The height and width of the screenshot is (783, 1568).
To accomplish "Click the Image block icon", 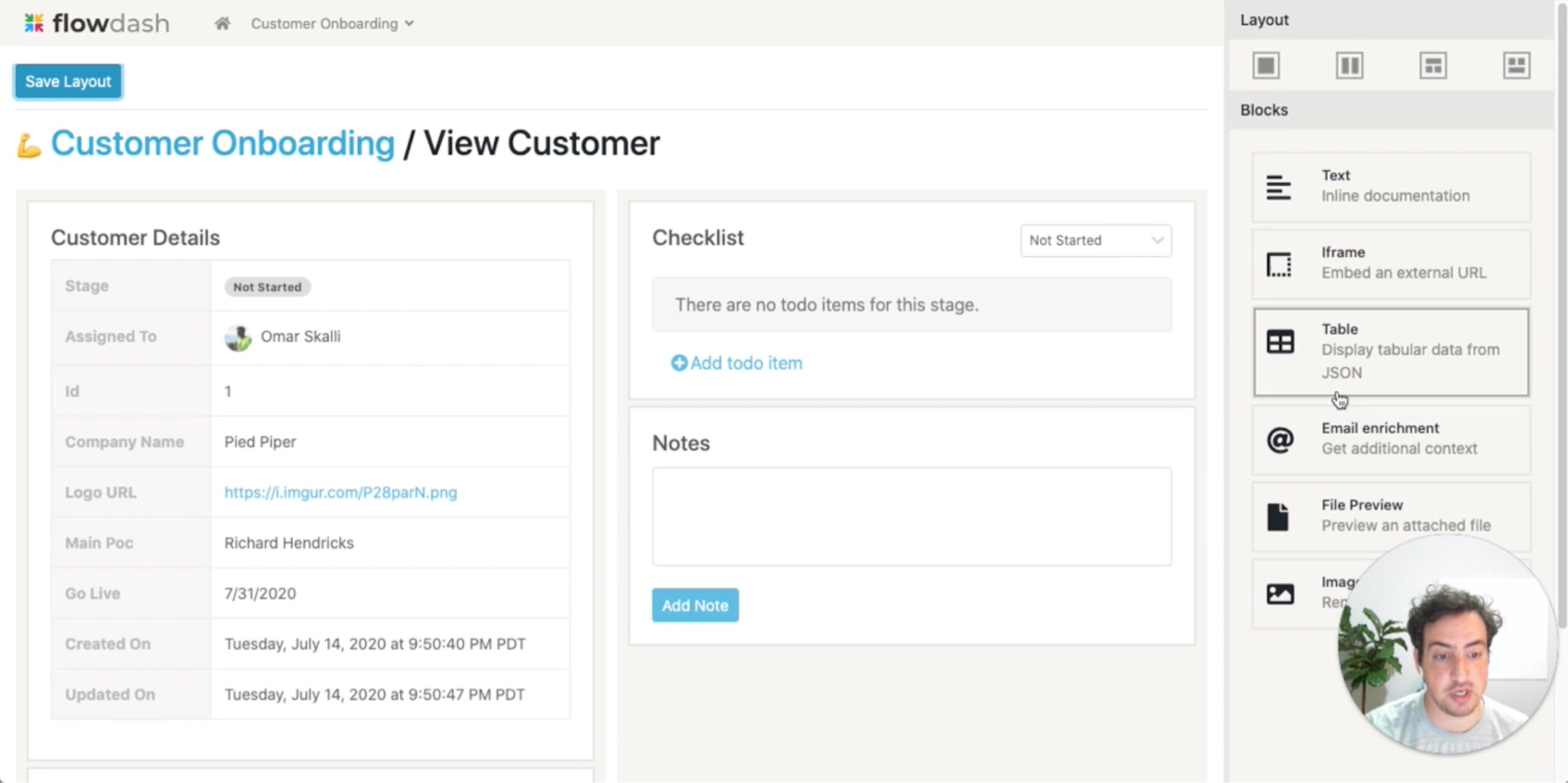I will click(1280, 593).
